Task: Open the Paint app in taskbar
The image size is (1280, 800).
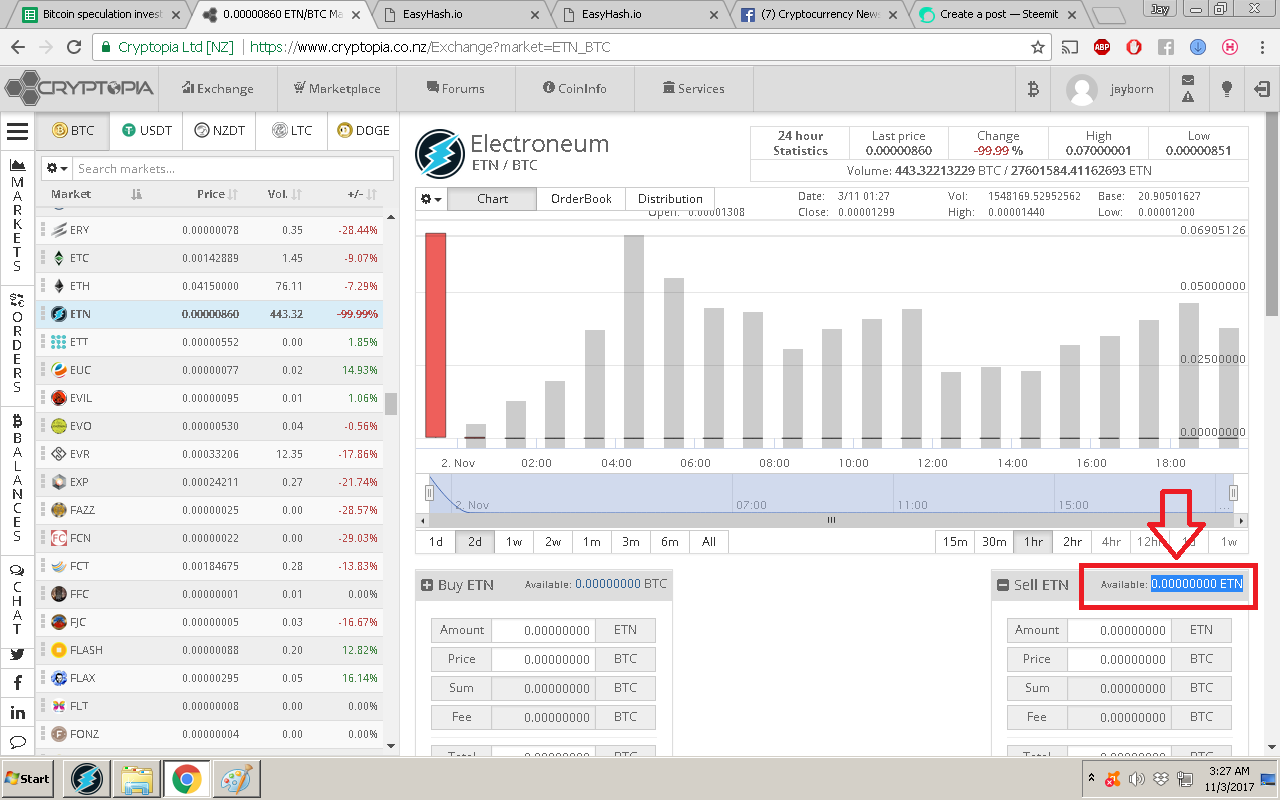Action: (x=235, y=778)
